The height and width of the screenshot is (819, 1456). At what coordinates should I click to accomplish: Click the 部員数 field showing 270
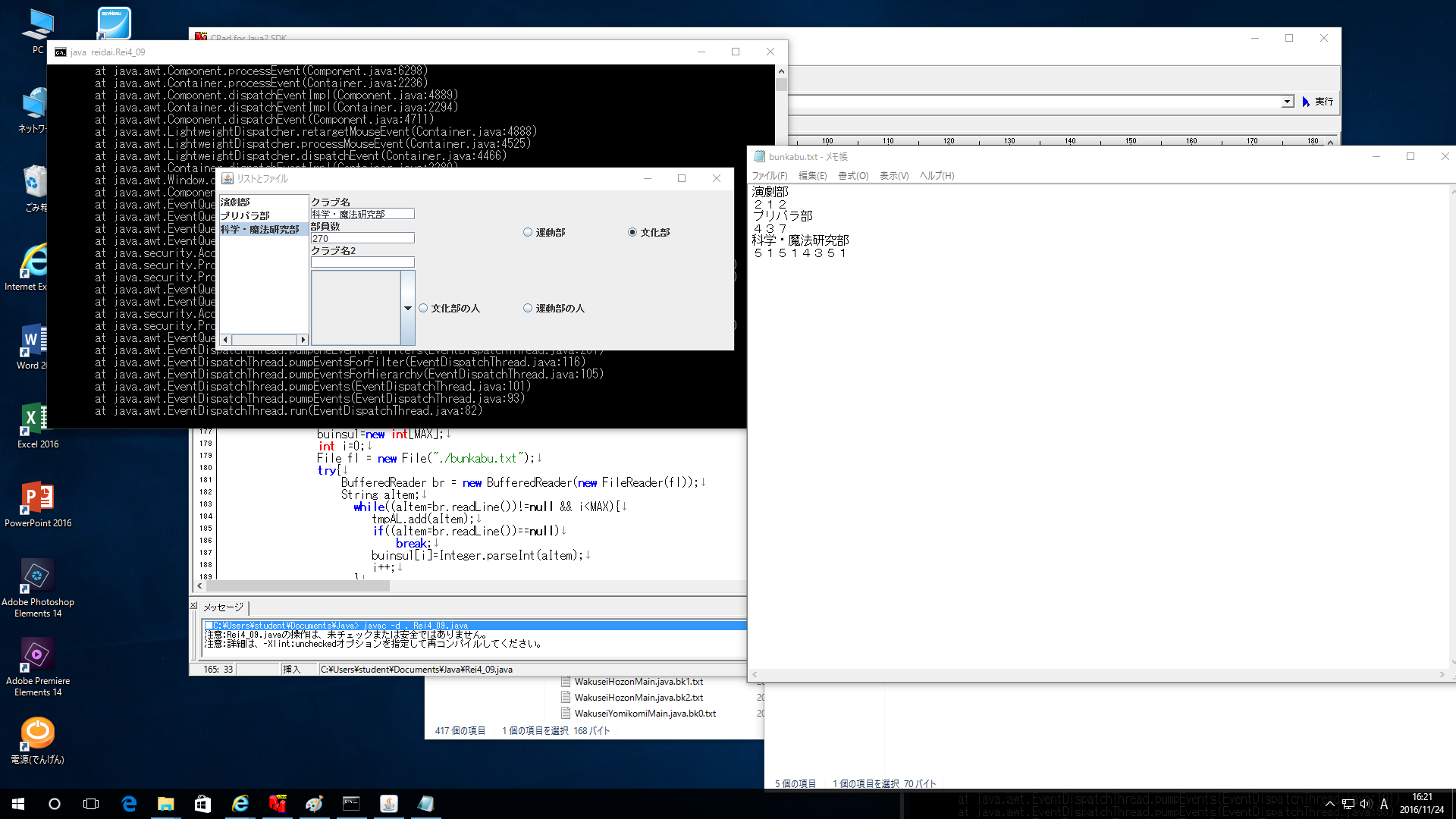pyautogui.click(x=362, y=239)
